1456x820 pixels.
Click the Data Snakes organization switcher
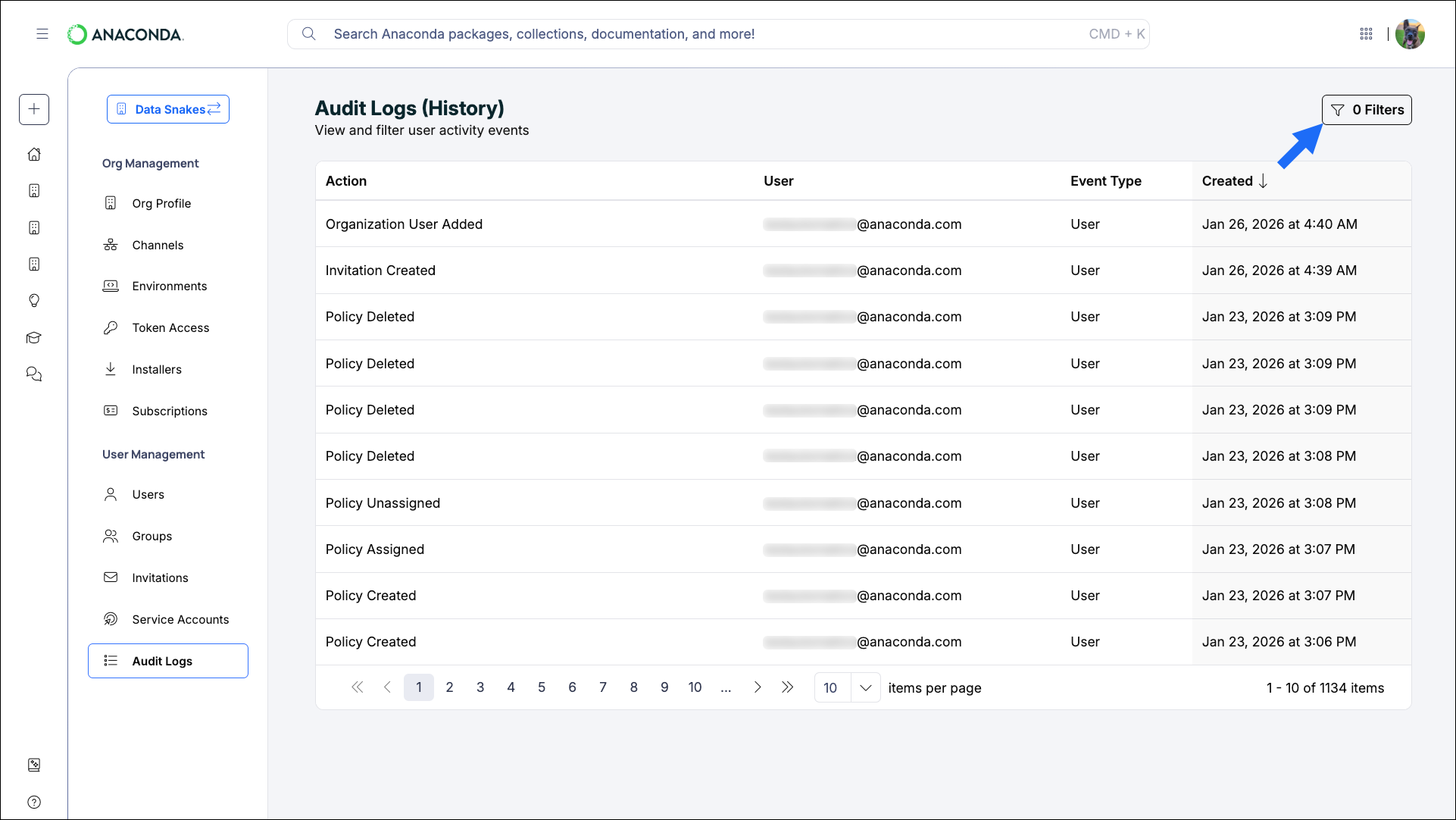click(x=168, y=109)
